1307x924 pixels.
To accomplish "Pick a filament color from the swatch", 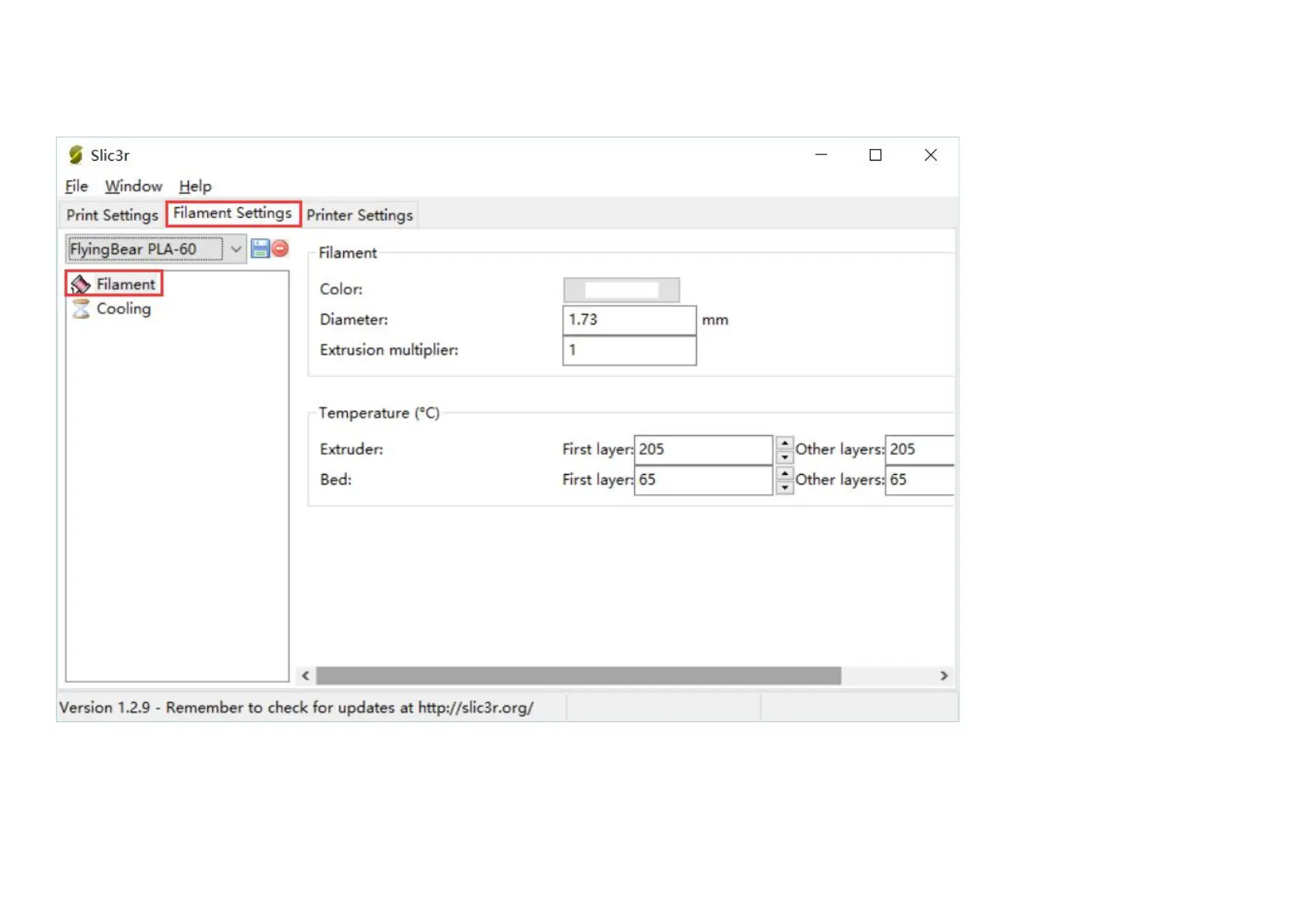I will [x=621, y=289].
